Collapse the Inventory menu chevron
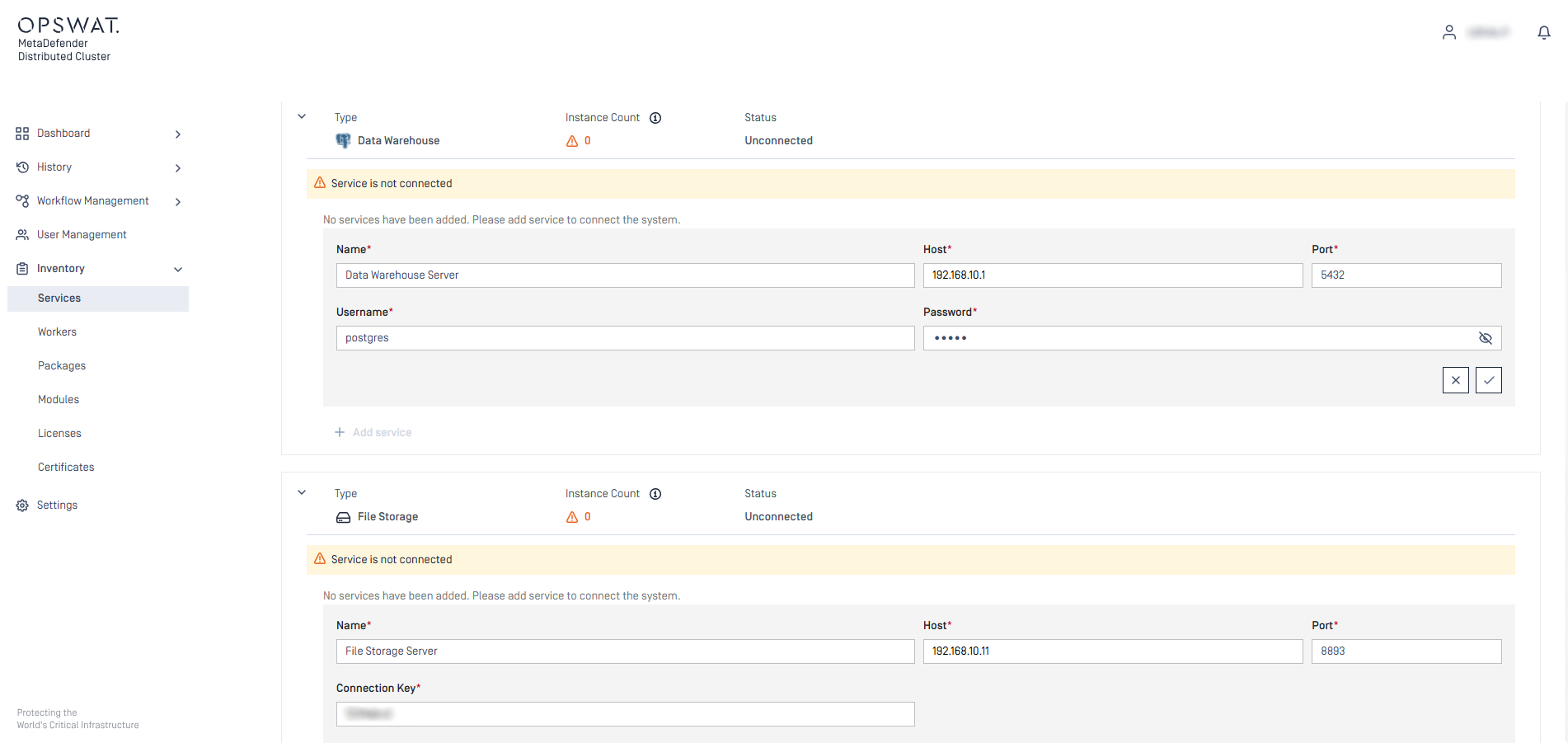This screenshot has height=743, width=1568. [x=178, y=270]
